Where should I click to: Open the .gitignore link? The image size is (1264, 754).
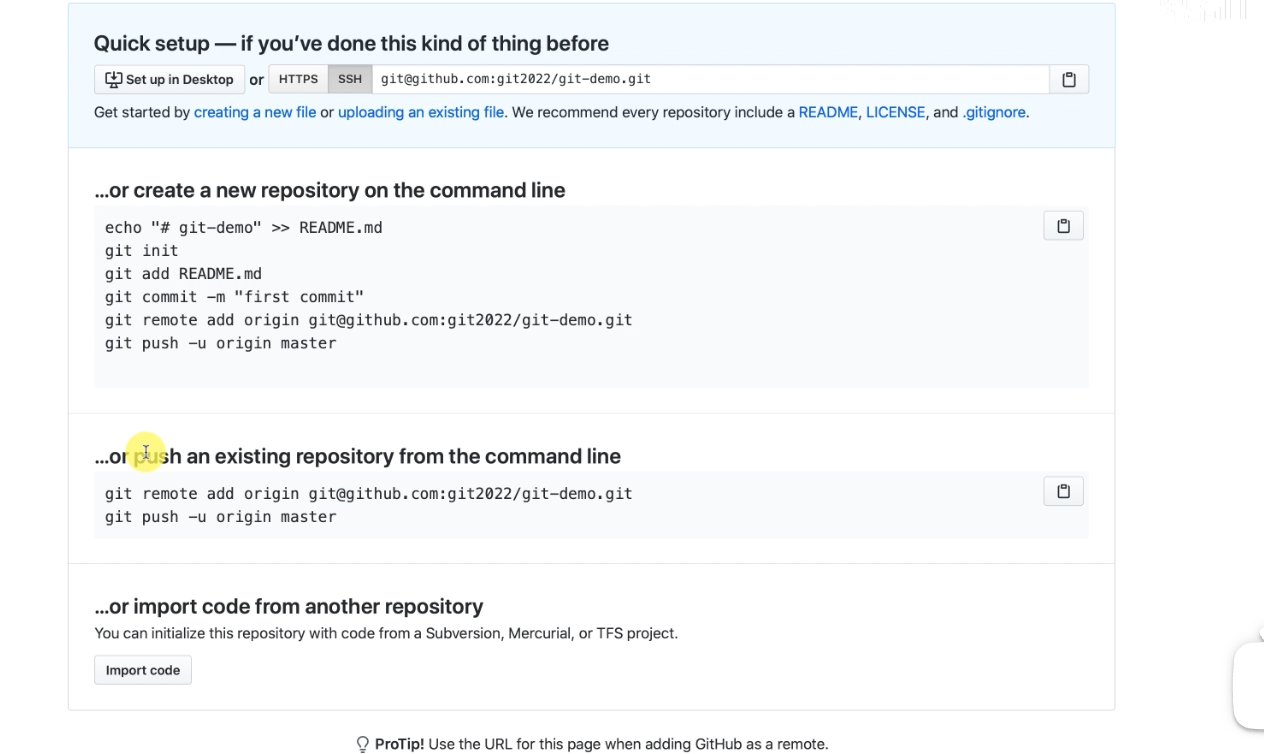(994, 113)
